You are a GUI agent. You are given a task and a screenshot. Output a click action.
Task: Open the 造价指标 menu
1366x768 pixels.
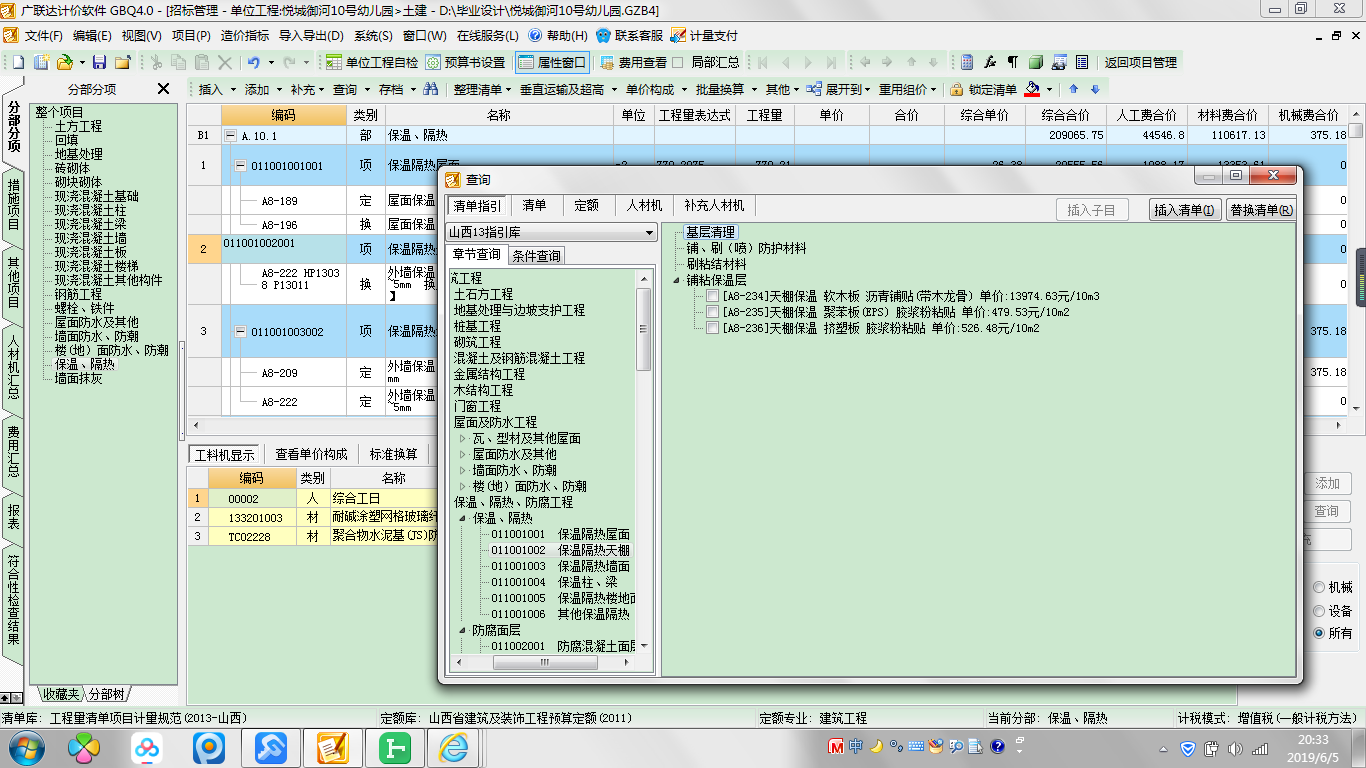pos(245,35)
